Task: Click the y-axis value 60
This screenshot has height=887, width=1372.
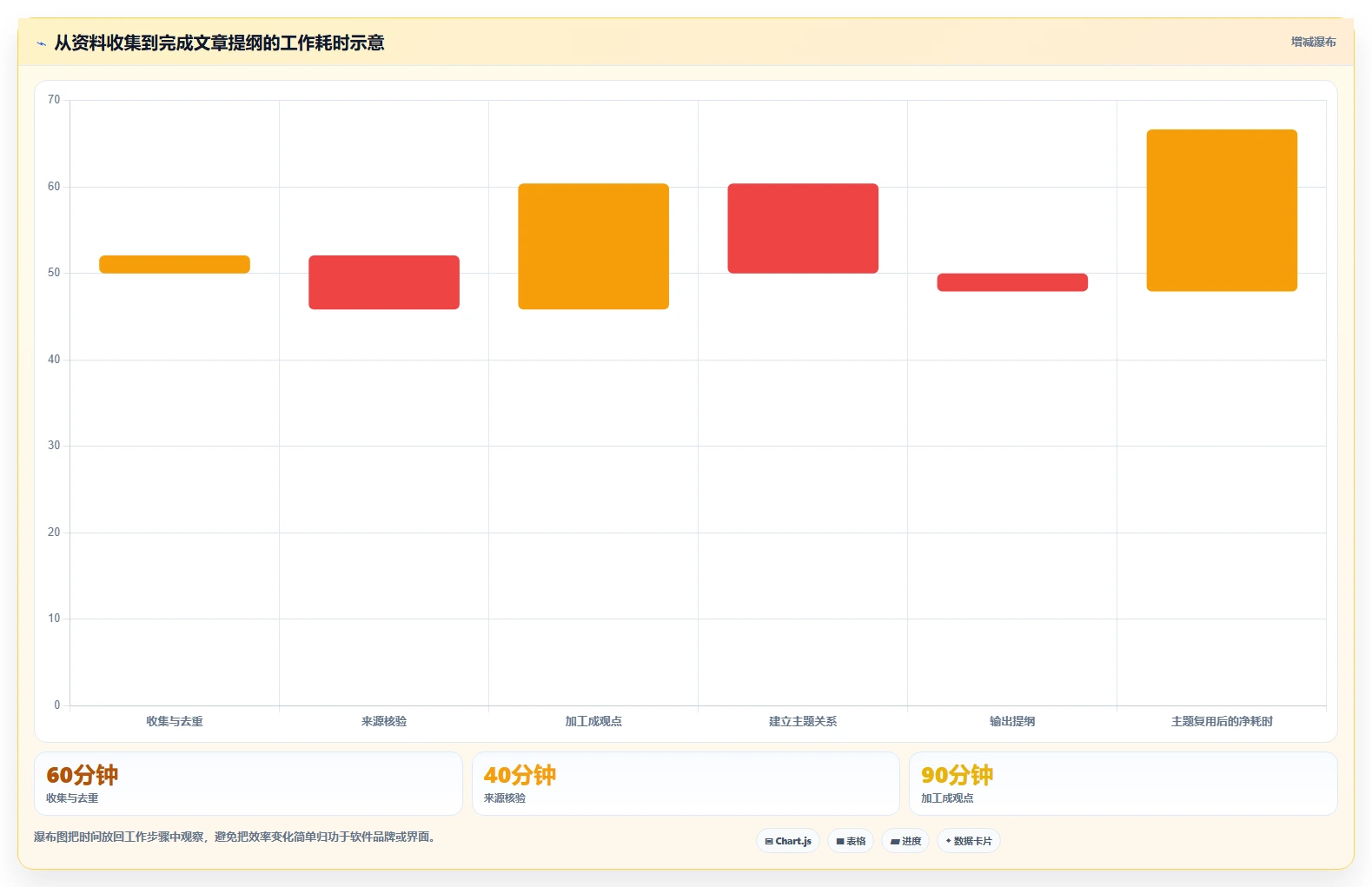Action: 54,187
